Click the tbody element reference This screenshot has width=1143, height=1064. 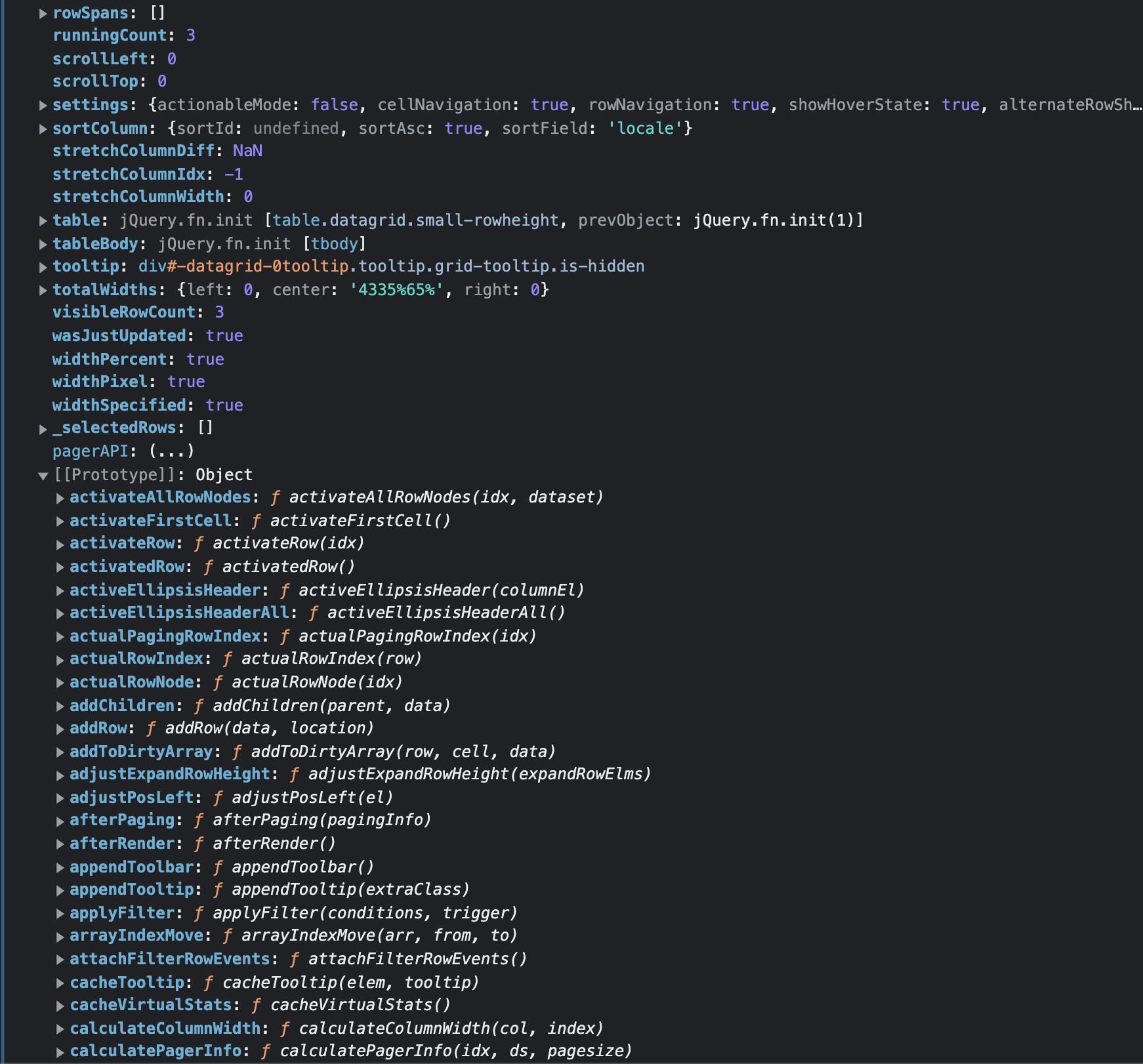335,244
